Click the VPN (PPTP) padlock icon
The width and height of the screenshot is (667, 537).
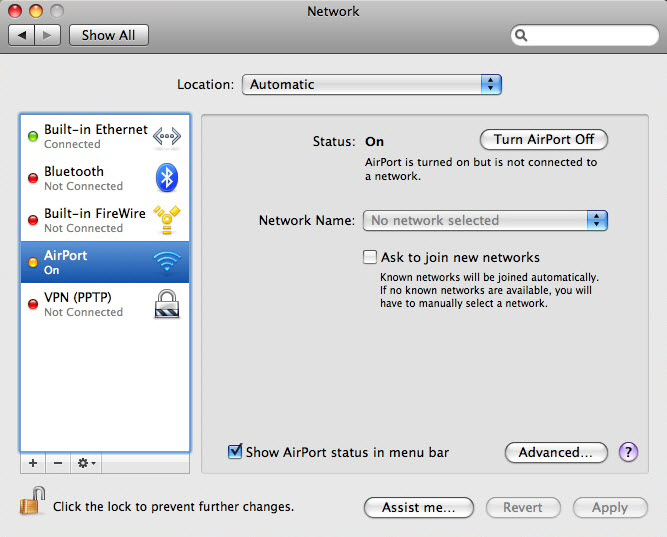click(x=166, y=304)
